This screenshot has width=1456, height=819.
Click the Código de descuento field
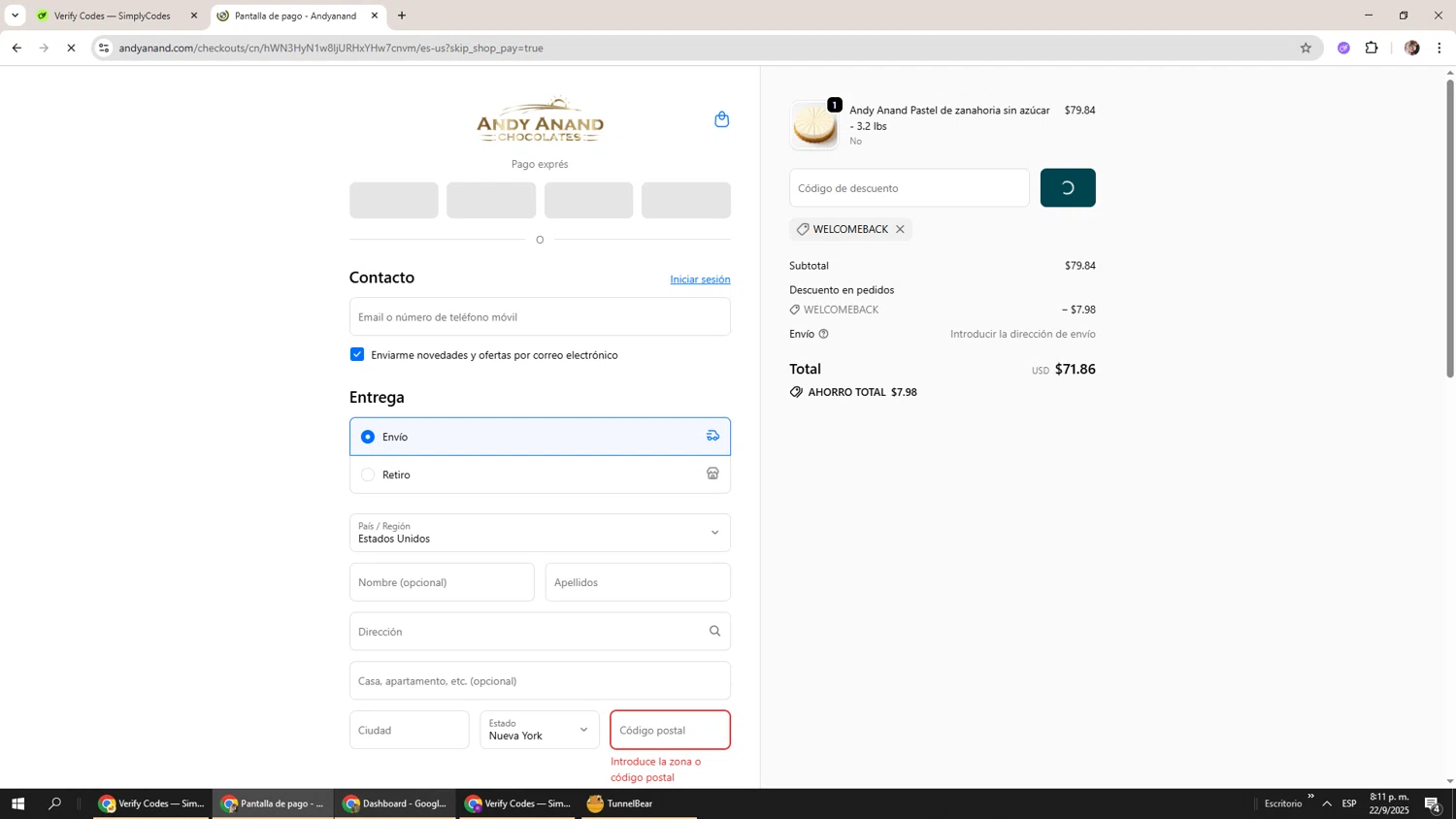(x=910, y=188)
